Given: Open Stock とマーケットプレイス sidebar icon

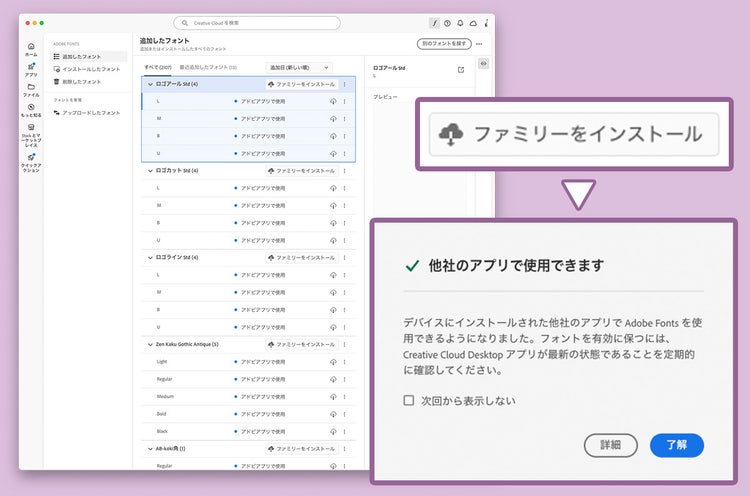Looking at the screenshot, I should (31, 127).
